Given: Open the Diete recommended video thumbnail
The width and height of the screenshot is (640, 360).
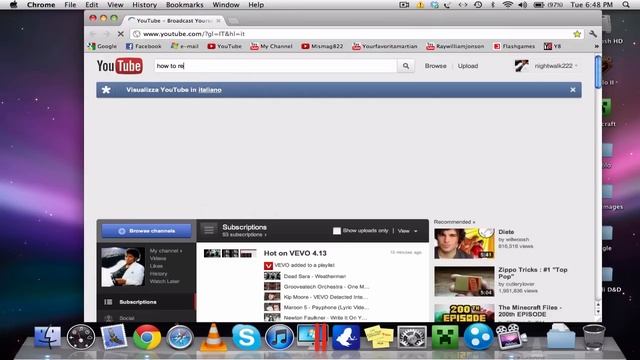Looking at the screenshot, I should point(464,244).
